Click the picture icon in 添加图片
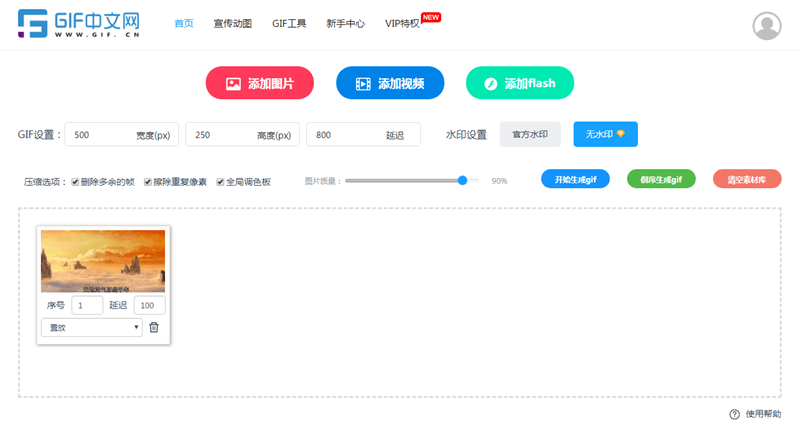 [x=232, y=84]
